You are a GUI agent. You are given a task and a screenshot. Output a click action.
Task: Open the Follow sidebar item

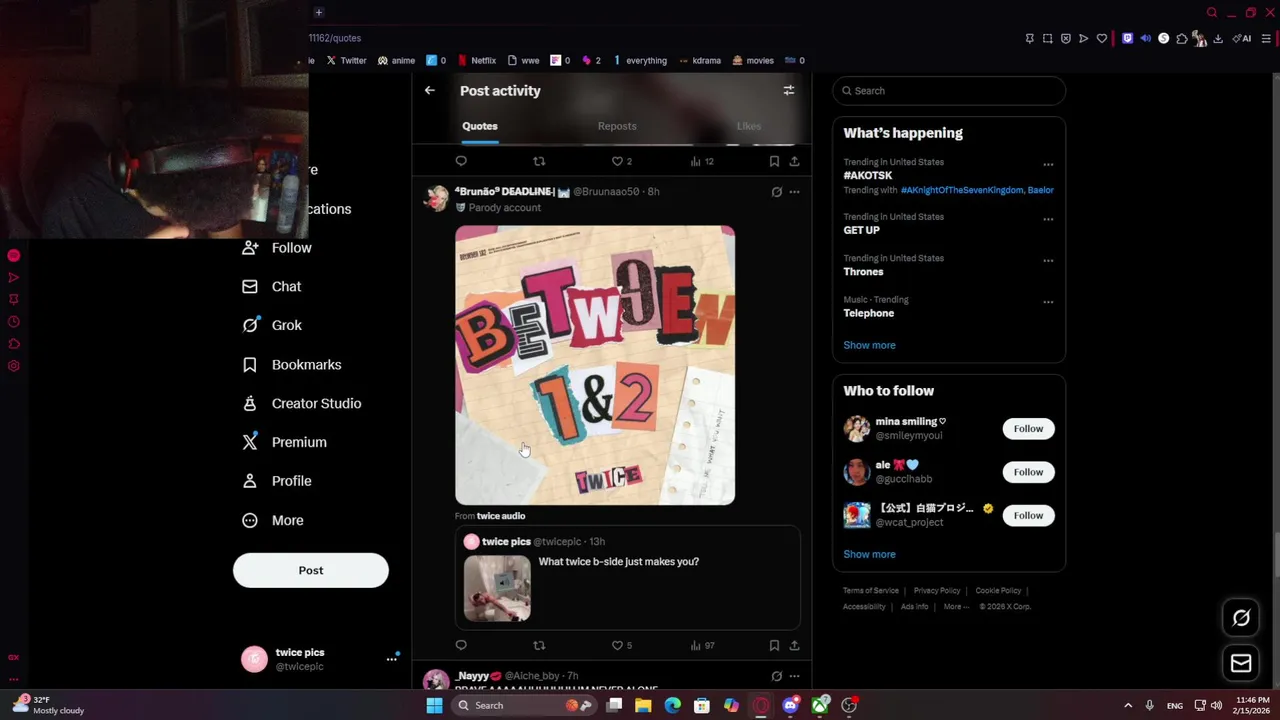point(277,248)
